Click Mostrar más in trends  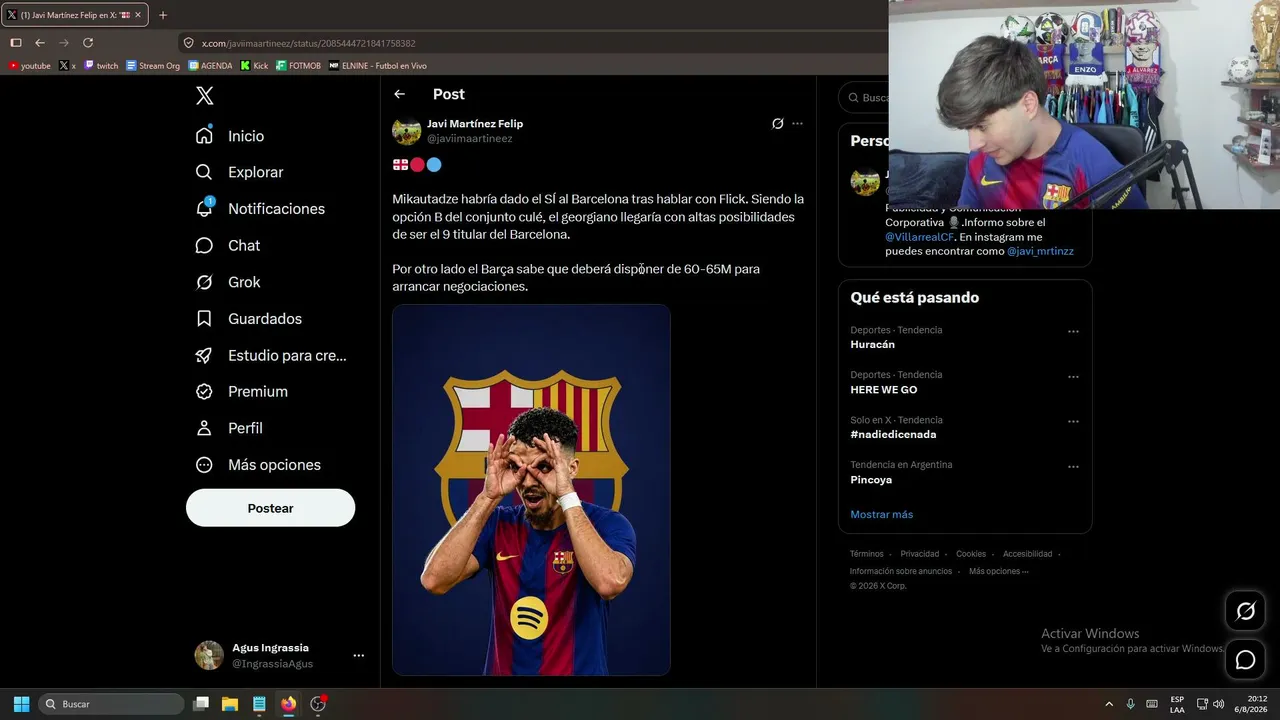tap(881, 514)
